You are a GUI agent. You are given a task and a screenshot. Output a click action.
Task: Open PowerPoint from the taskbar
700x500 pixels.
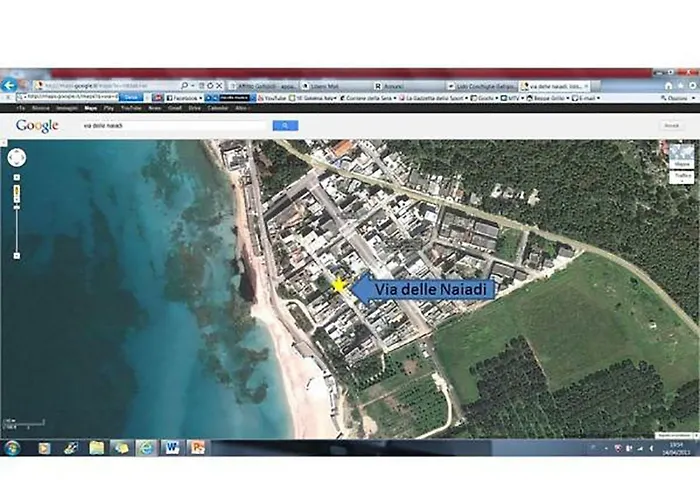pyautogui.click(x=197, y=447)
